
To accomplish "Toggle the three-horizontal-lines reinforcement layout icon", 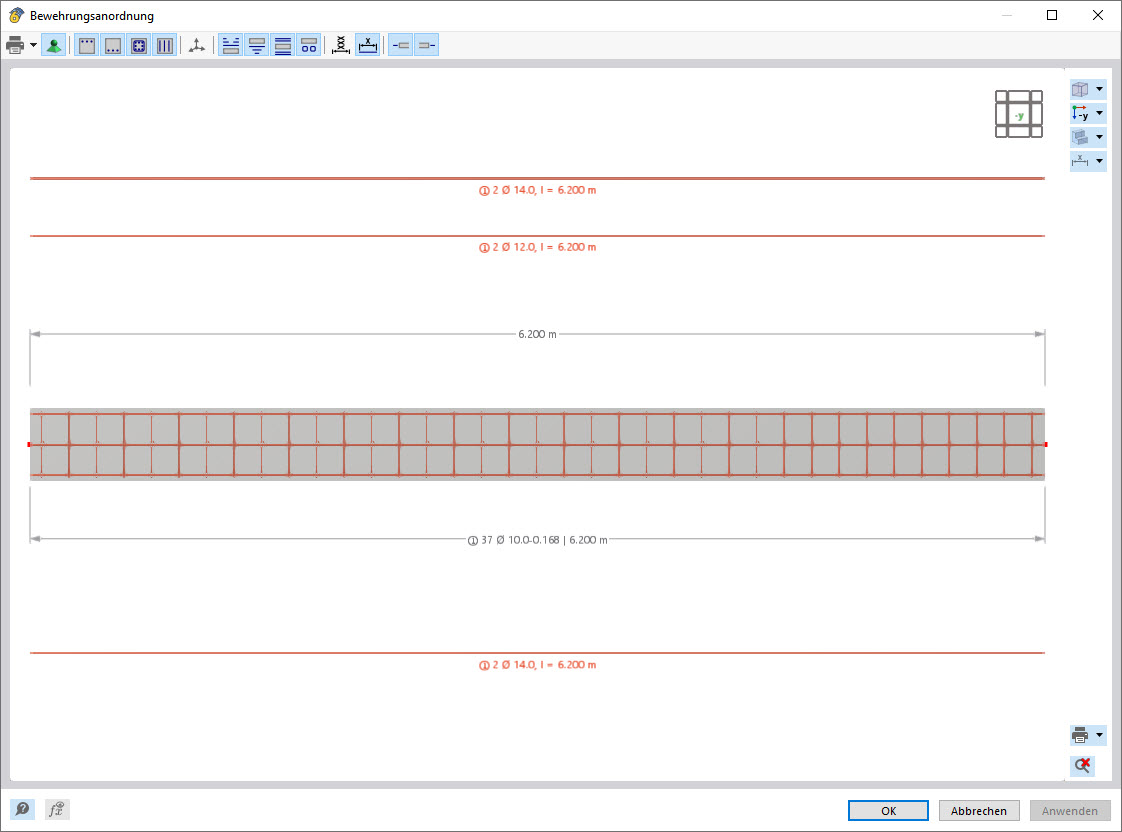I will [x=283, y=46].
